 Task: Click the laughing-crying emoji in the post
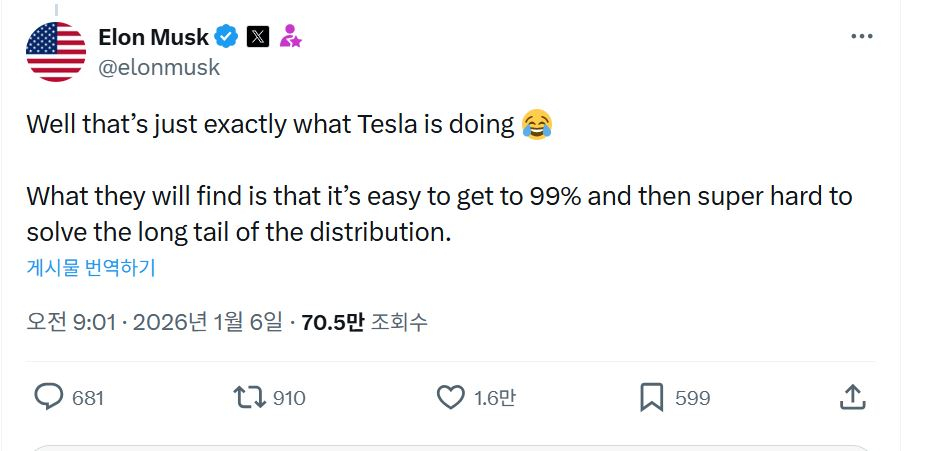(x=537, y=125)
